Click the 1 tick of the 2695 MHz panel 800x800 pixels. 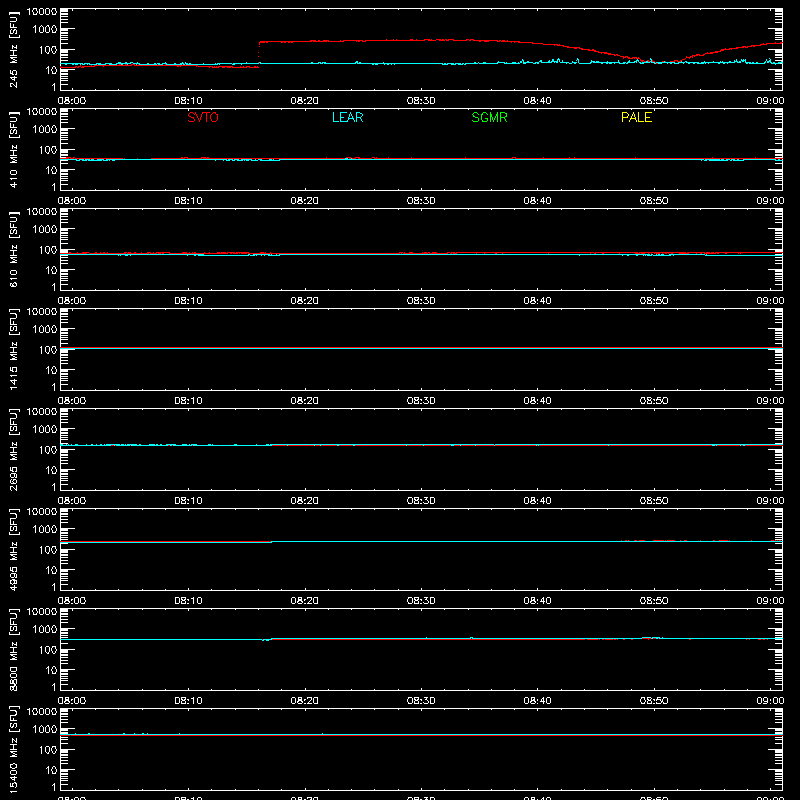(x=54, y=487)
